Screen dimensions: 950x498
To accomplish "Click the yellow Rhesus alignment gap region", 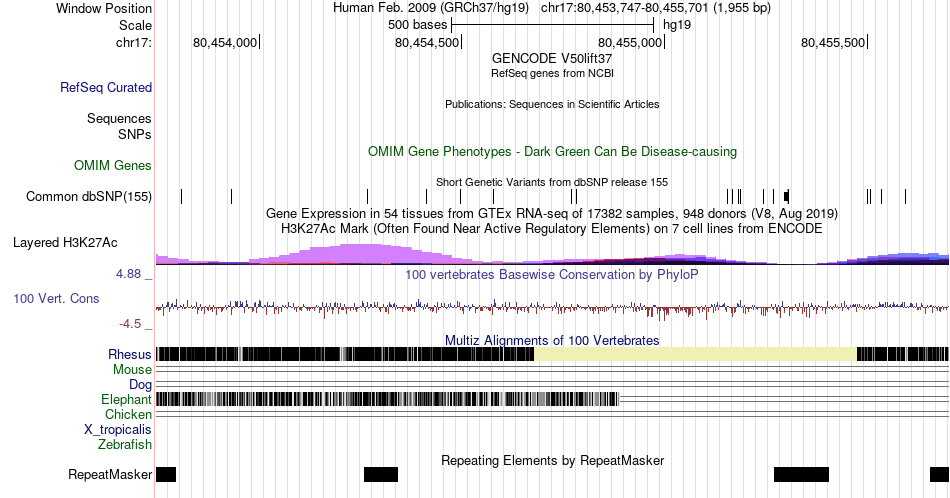I will pyautogui.click(x=696, y=354).
